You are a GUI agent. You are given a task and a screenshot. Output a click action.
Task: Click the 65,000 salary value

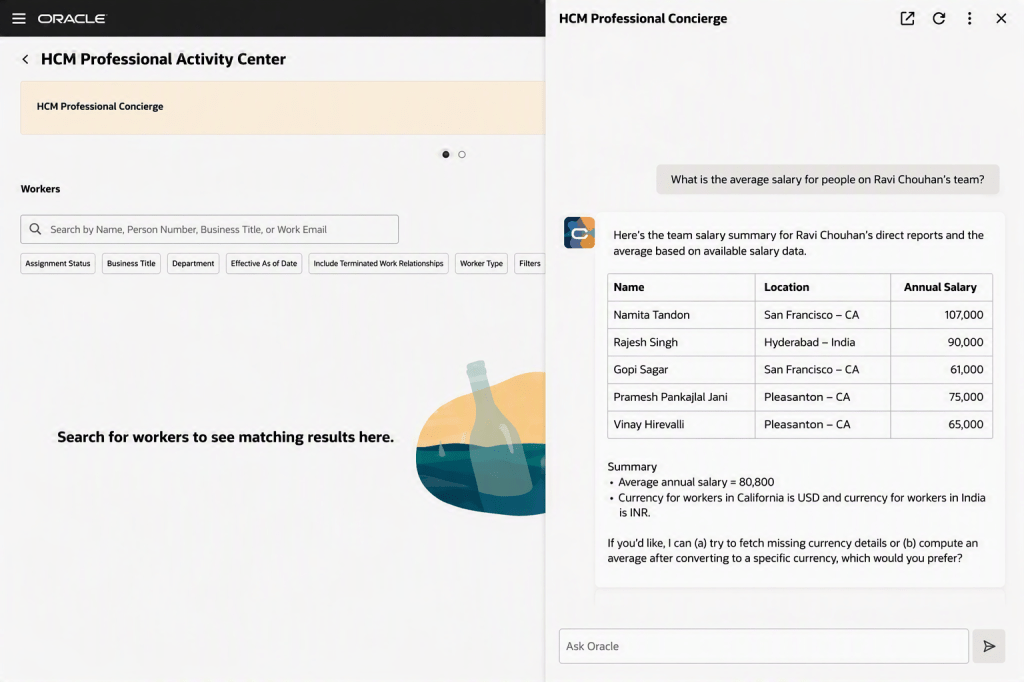coord(966,425)
